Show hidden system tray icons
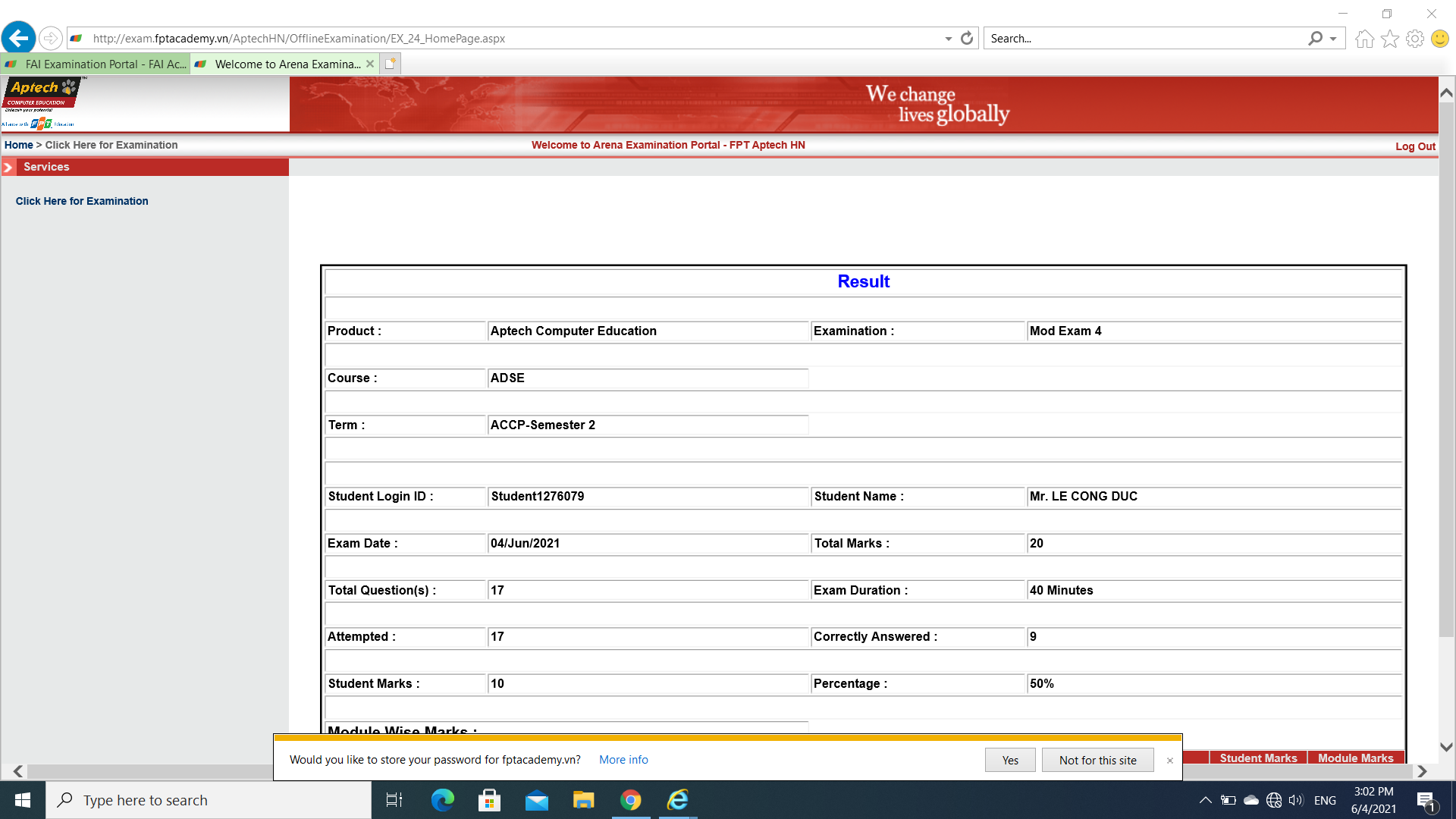Screen dimensions: 1456x819 (x=1205, y=800)
